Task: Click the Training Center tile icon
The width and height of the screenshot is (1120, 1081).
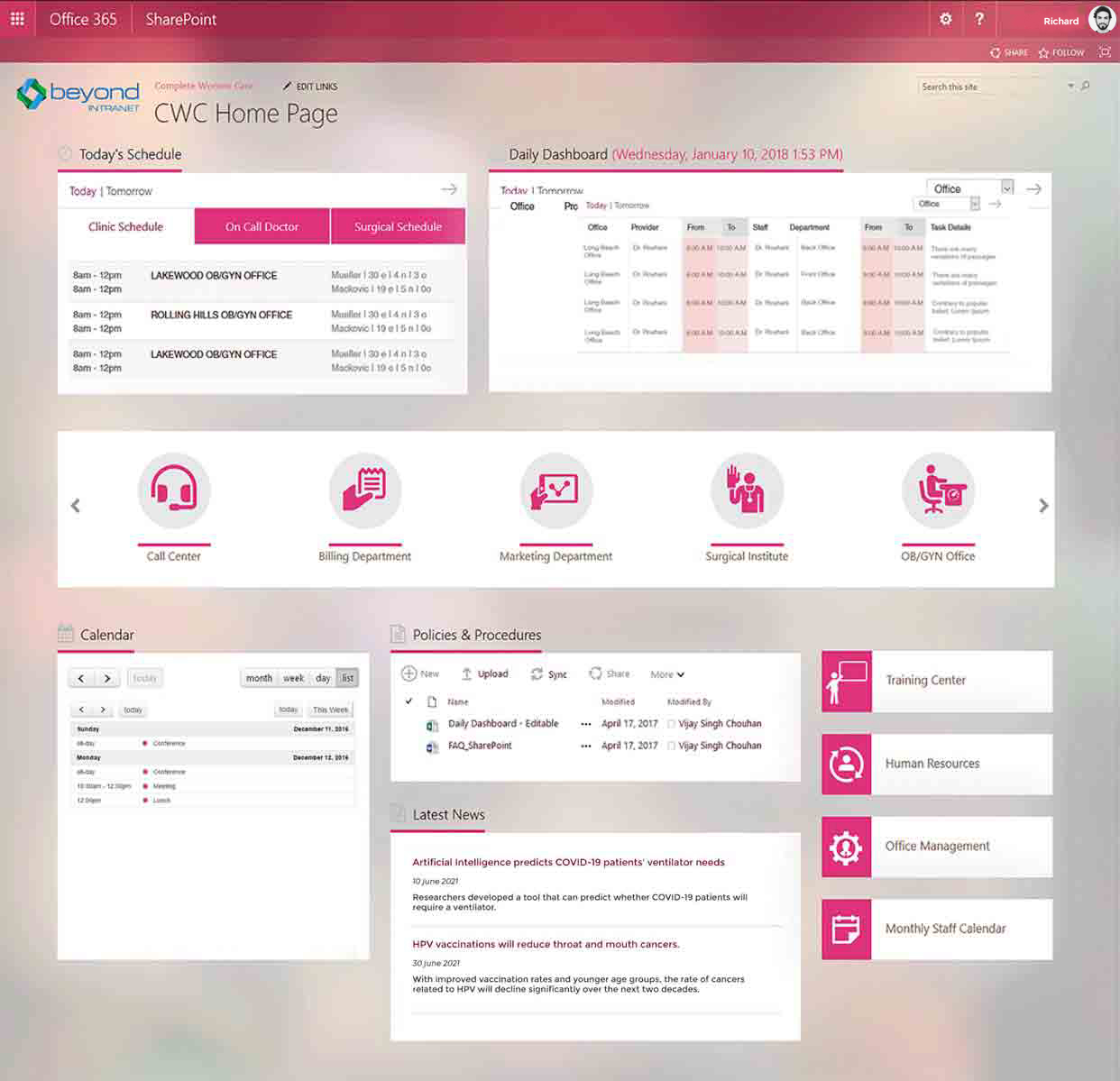Action: click(845, 681)
